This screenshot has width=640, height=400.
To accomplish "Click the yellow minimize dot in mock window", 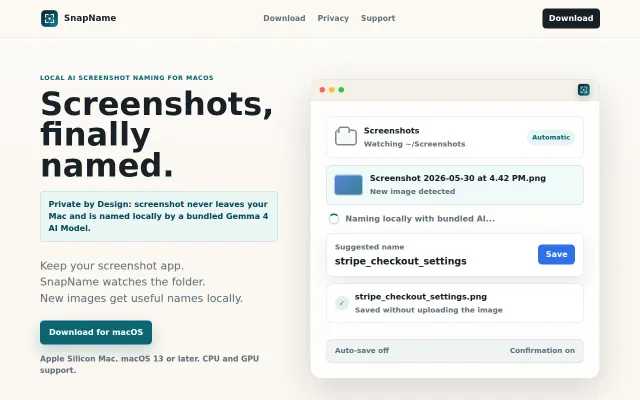I will (x=331, y=90).
